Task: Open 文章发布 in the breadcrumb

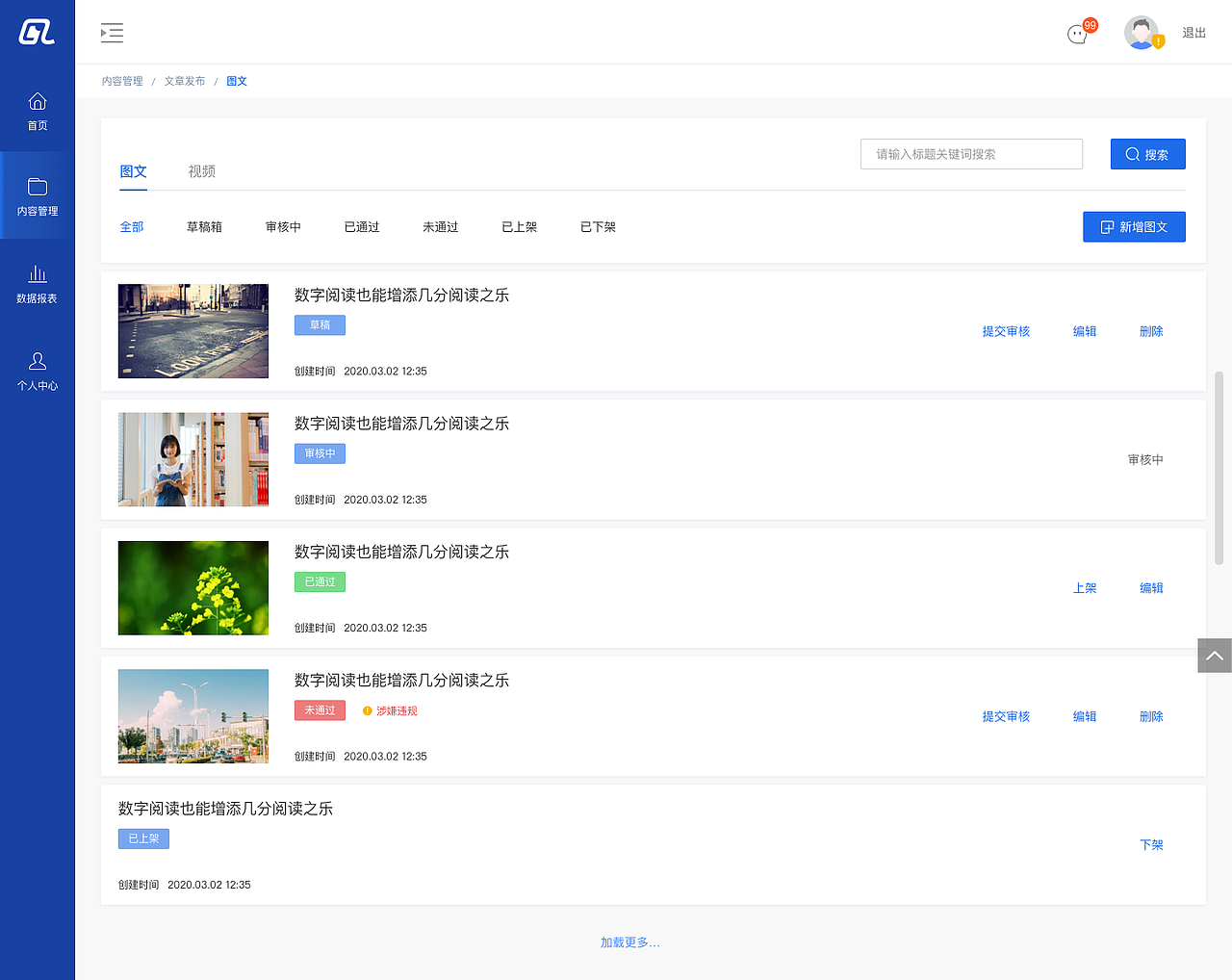Action: [x=184, y=81]
